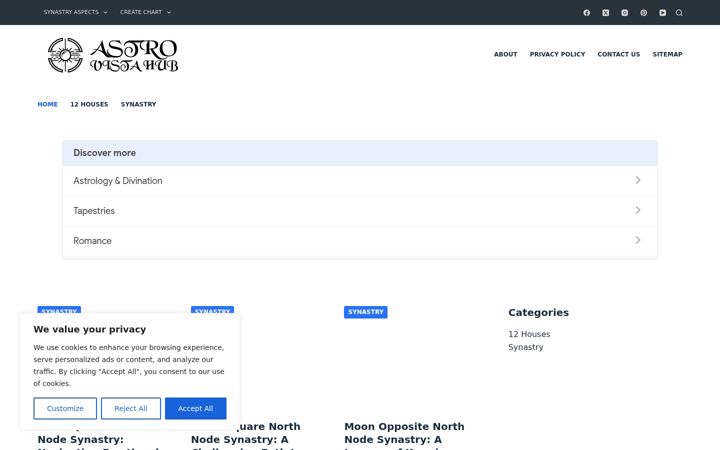
Task: Open the Moon Opposite North Node article
Action: (404, 435)
